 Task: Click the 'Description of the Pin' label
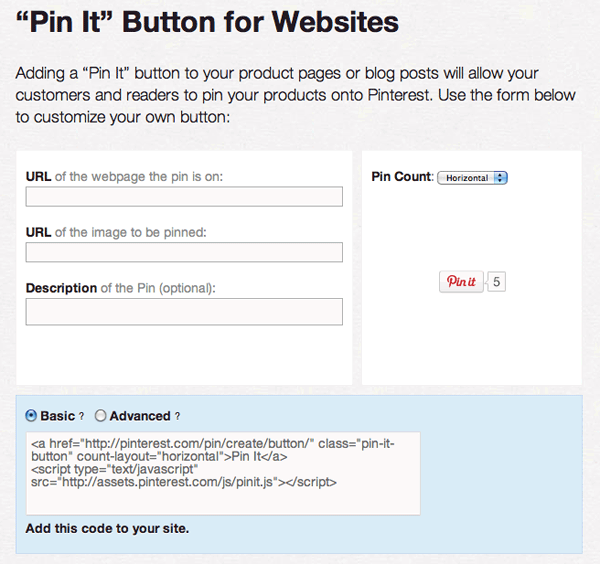tap(121, 288)
